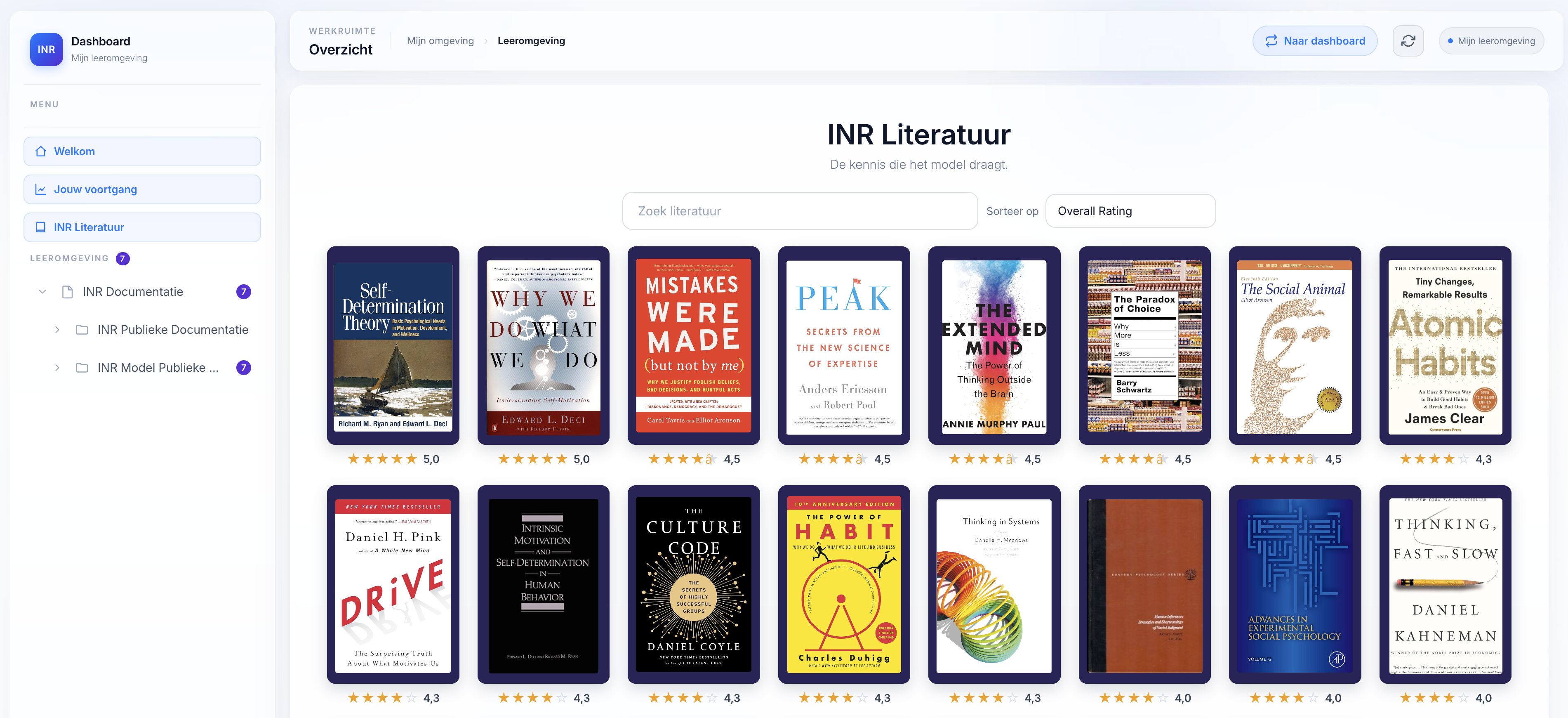The image size is (1568, 718).
Task: Open The Power of Habit book
Action: 844,585
